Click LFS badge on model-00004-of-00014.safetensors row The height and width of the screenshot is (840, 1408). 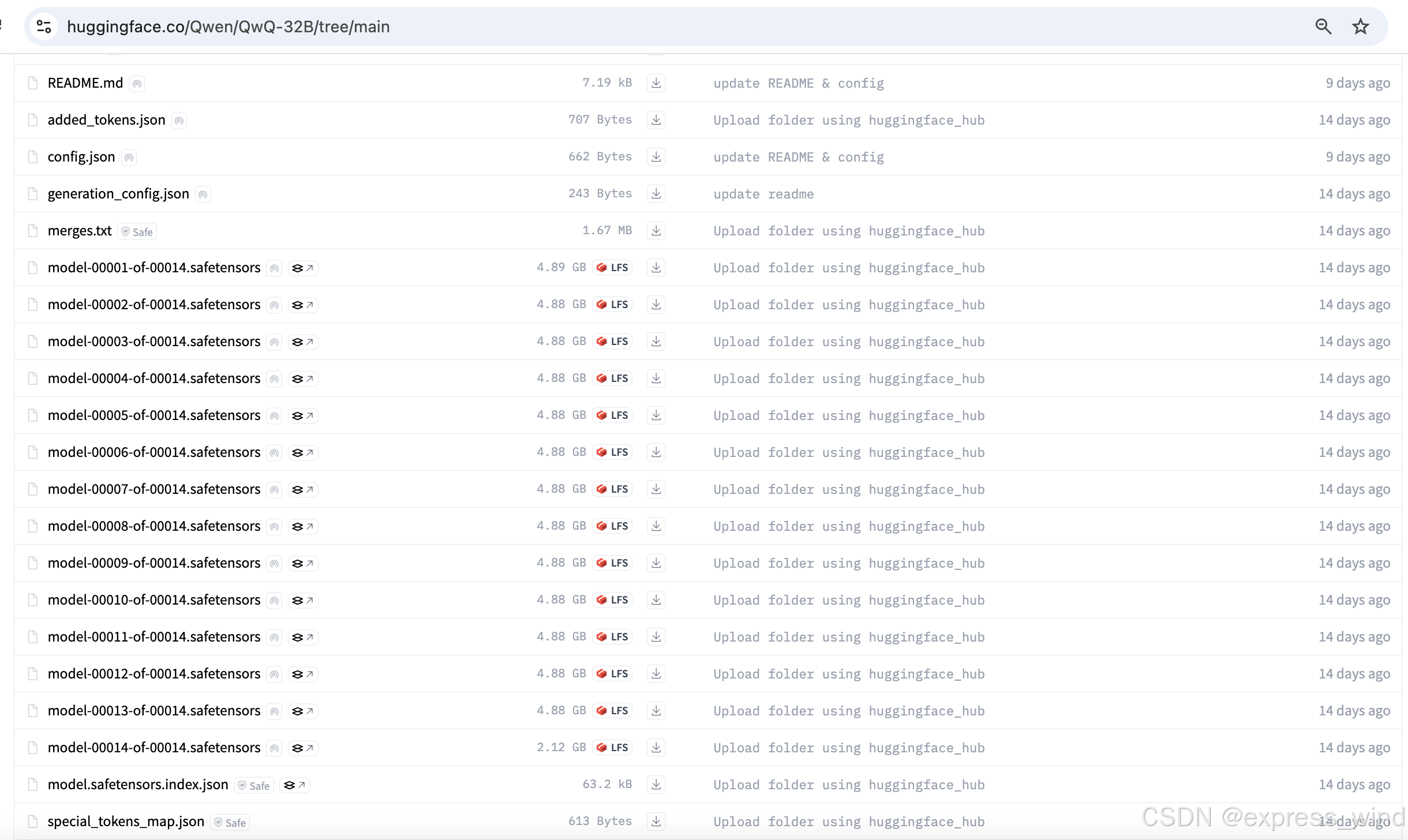click(612, 378)
